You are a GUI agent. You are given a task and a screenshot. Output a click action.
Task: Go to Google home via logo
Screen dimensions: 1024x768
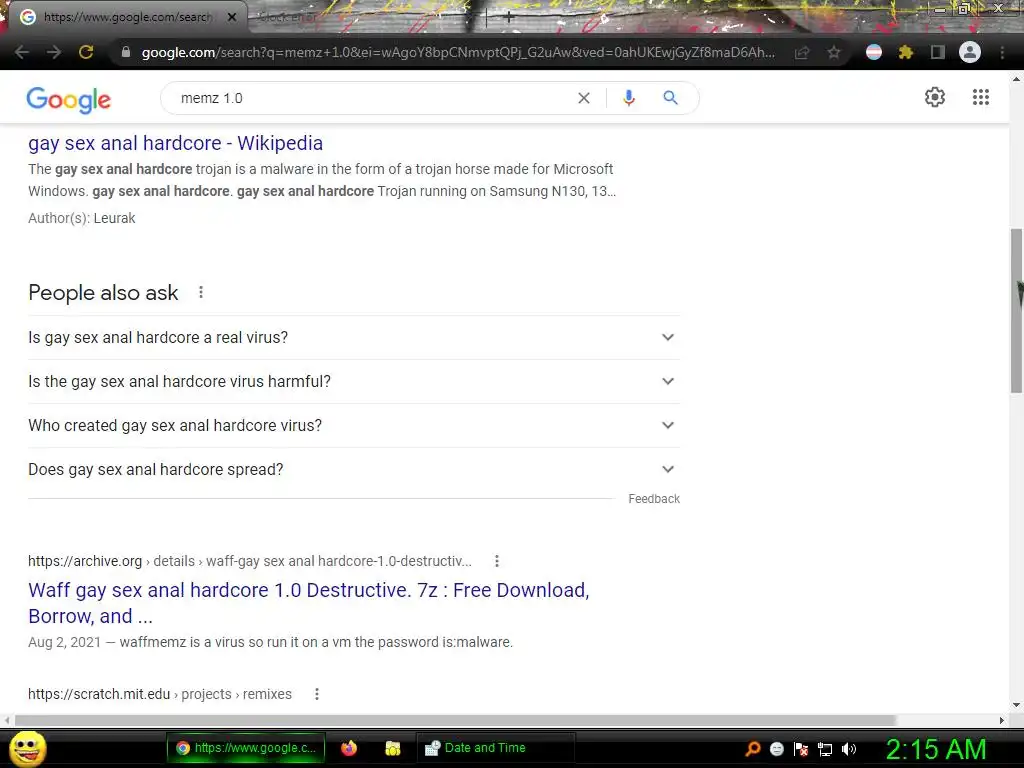click(x=69, y=100)
